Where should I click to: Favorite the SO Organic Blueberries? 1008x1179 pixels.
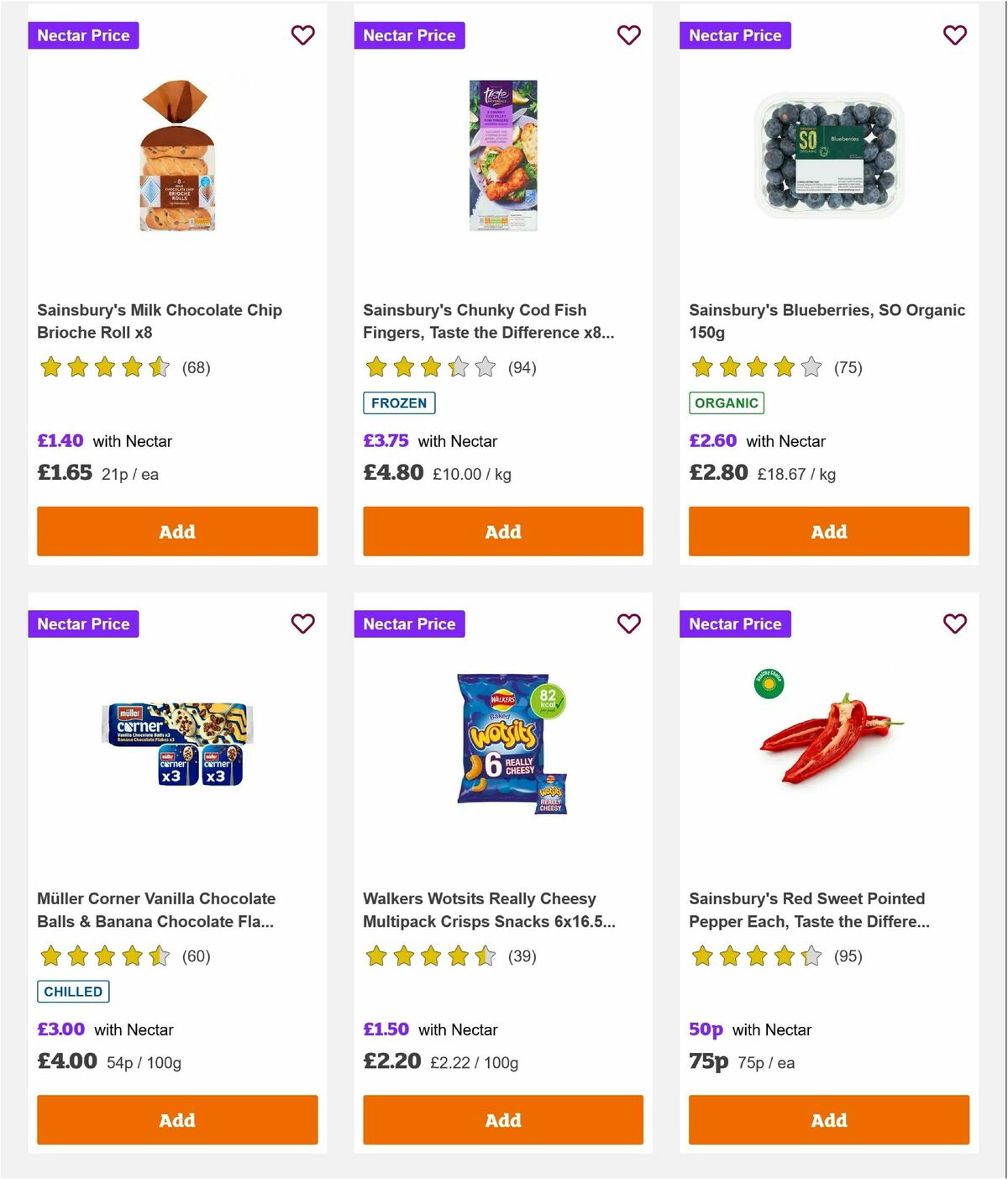954,35
